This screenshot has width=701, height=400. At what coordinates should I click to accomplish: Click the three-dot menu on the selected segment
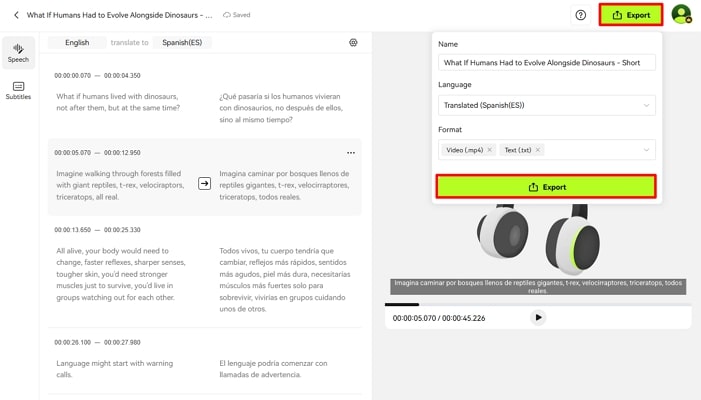point(351,153)
